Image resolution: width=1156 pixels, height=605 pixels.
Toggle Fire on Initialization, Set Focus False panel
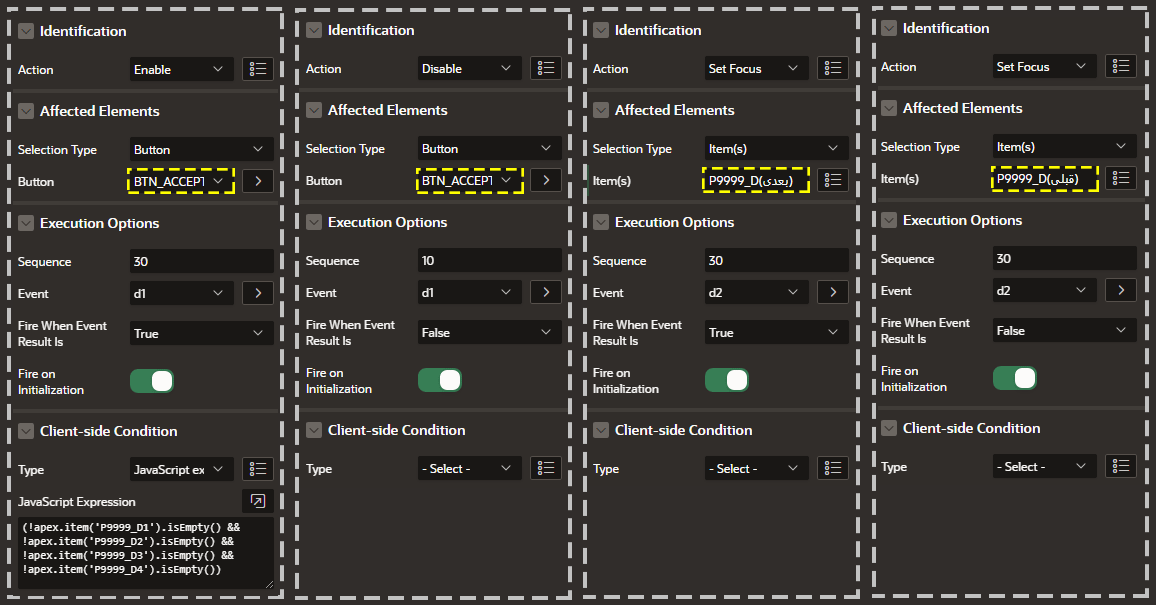(x=1014, y=378)
